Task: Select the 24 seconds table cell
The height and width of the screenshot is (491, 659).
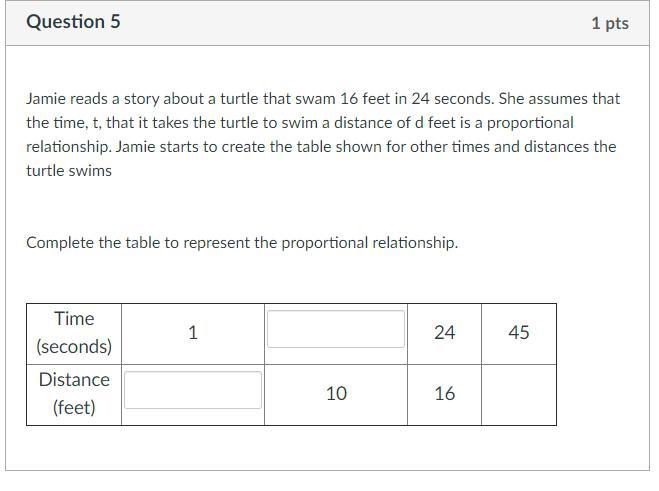Action: pyautogui.click(x=445, y=333)
